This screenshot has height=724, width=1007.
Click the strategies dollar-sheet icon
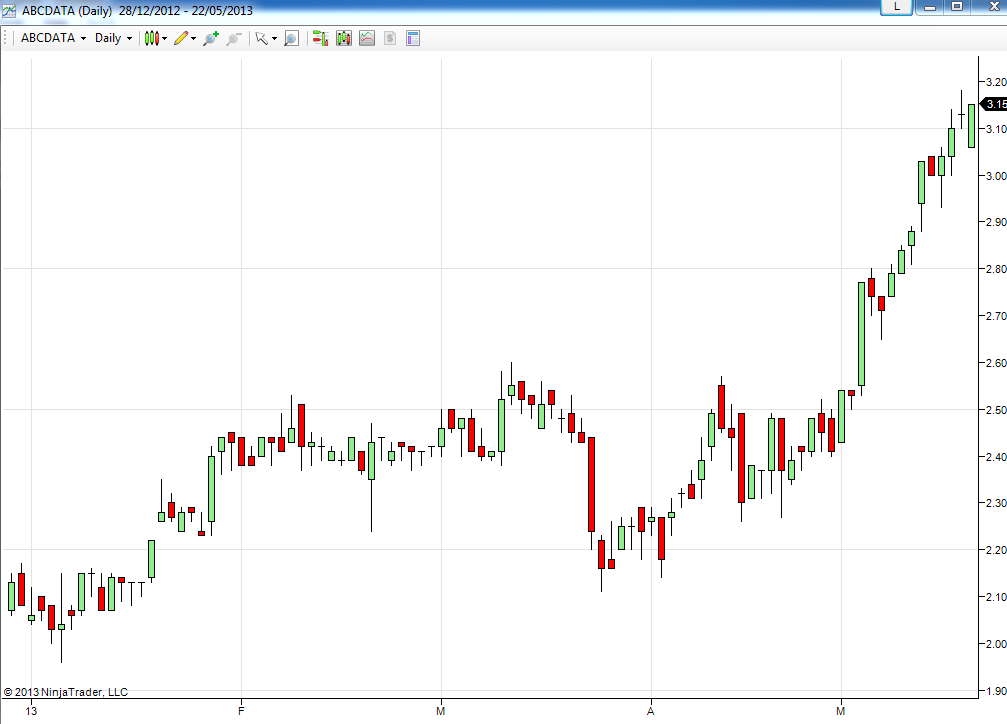[390, 39]
